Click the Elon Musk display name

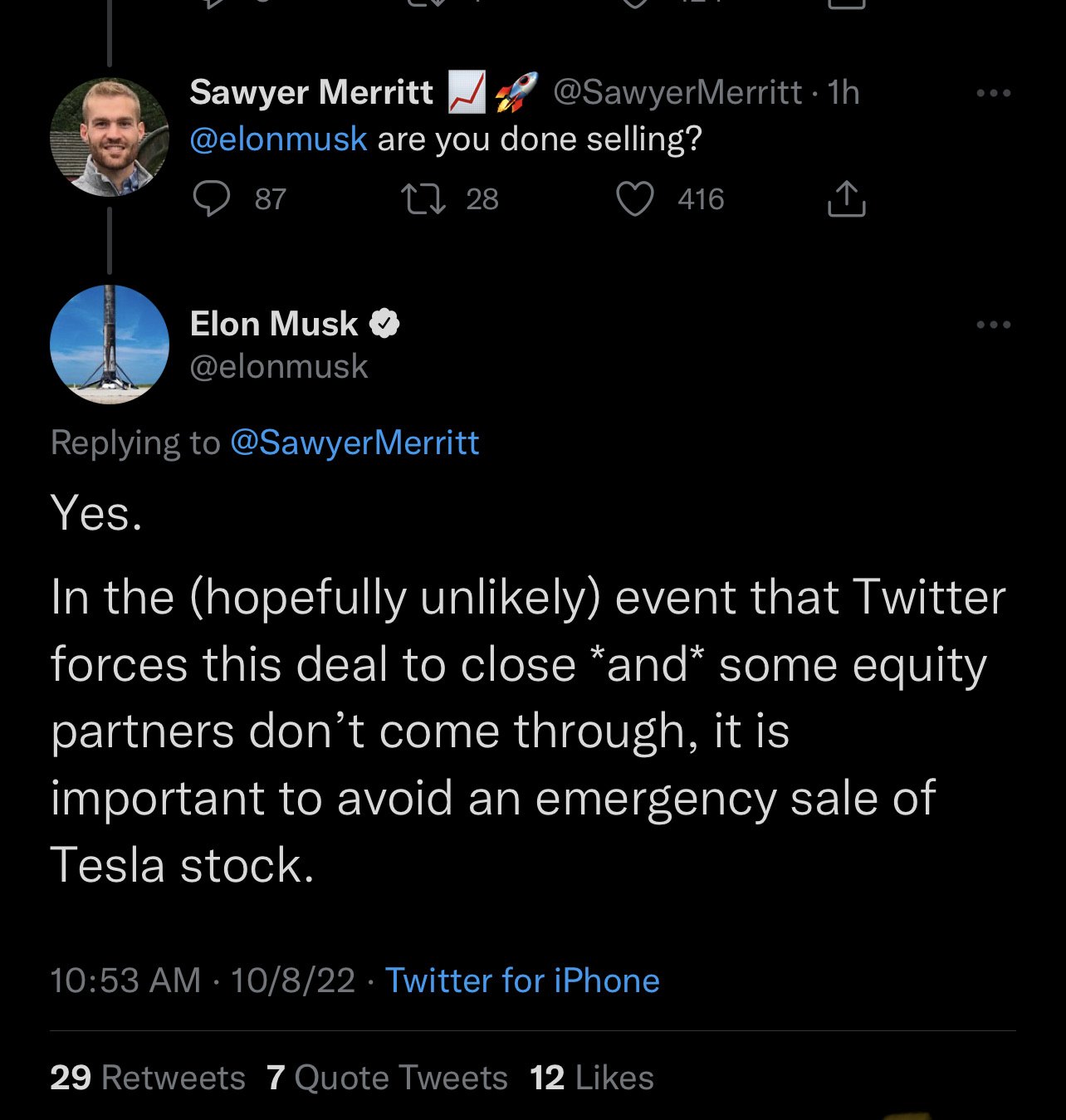[274, 324]
